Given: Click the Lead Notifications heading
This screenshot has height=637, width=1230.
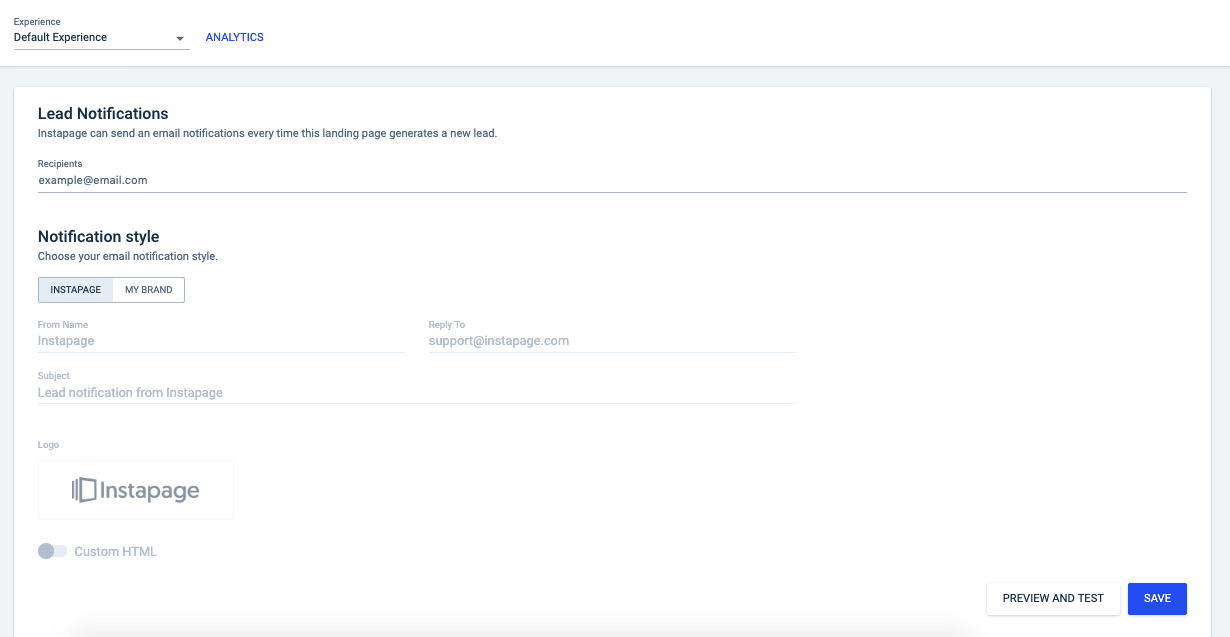Looking at the screenshot, I should [x=103, y=114].
